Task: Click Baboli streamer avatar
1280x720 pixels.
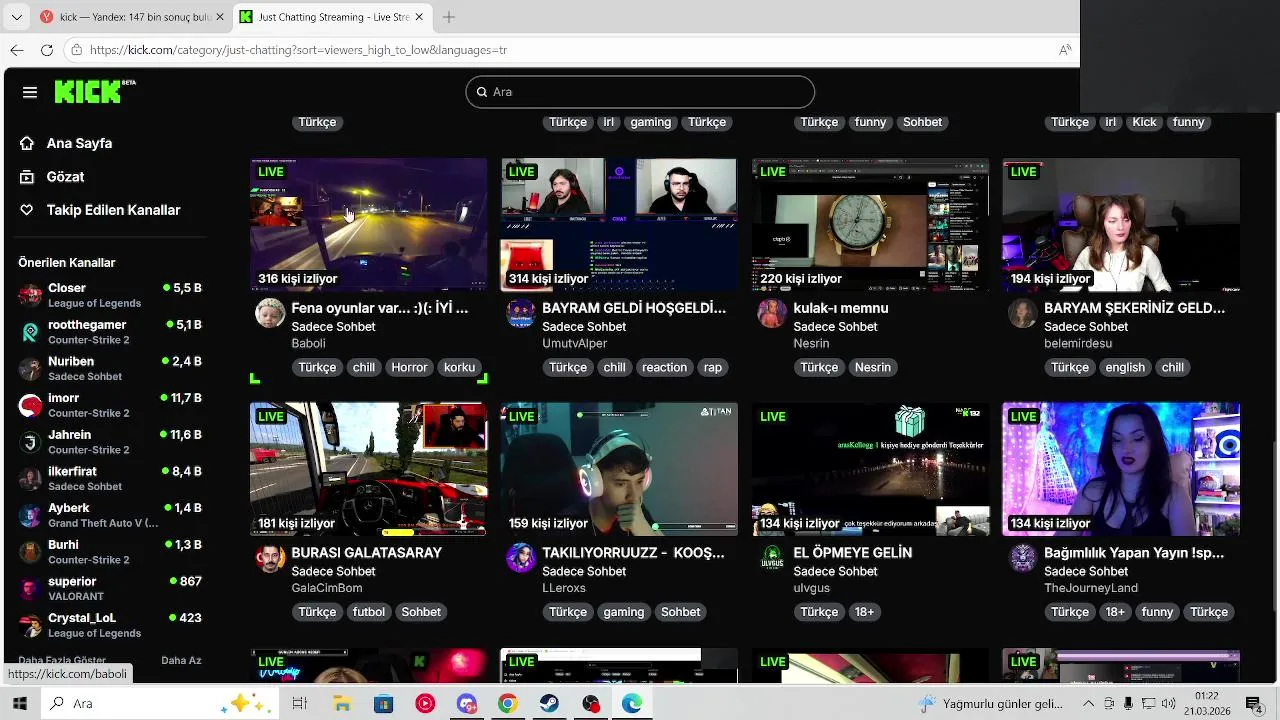Action: coord(270,313)
